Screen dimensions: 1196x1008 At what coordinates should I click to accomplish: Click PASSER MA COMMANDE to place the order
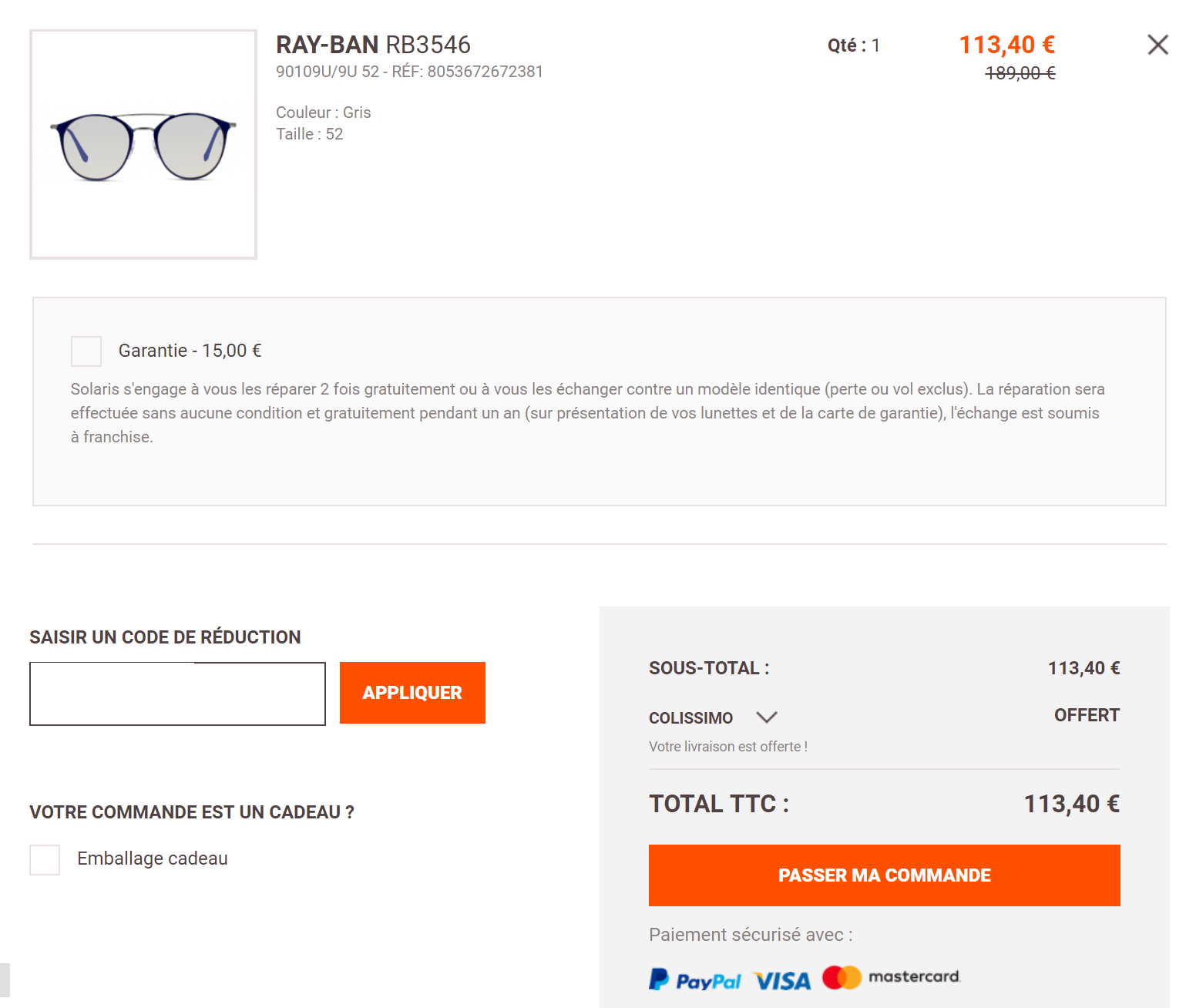885,875
